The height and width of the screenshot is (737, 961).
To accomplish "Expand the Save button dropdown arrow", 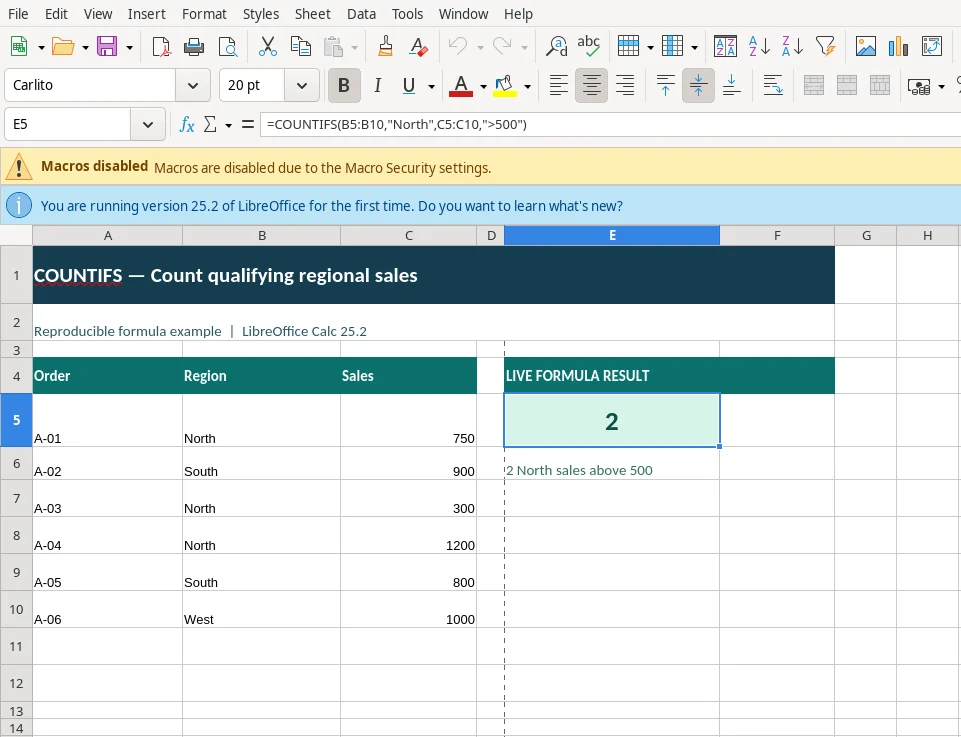I will 129,47.
